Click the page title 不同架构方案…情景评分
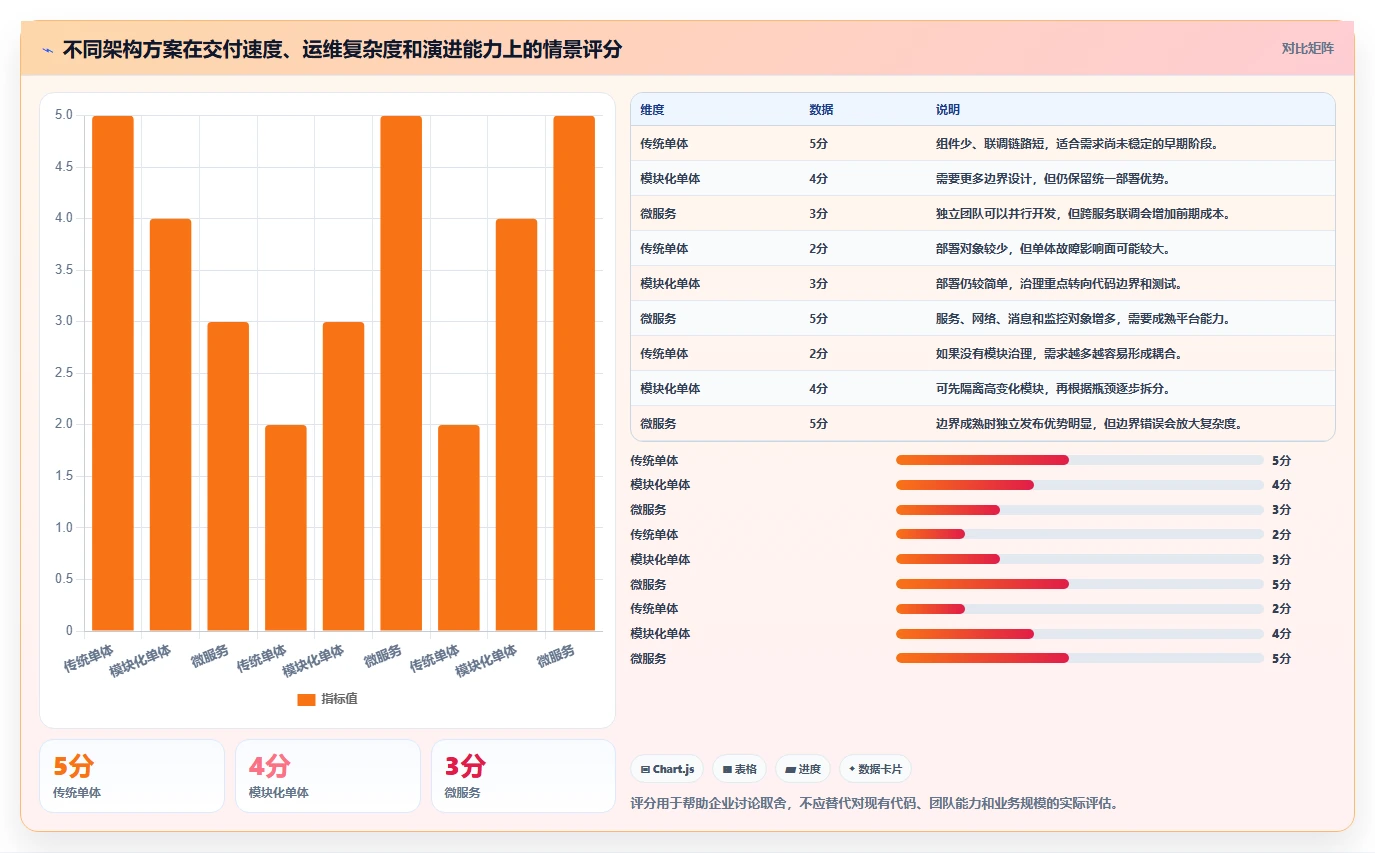 pyautogui.click(x=342, y=49)
